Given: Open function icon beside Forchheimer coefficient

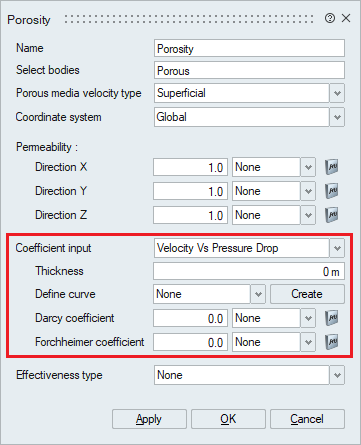Looking at the screenshot, I should [331, 342].
